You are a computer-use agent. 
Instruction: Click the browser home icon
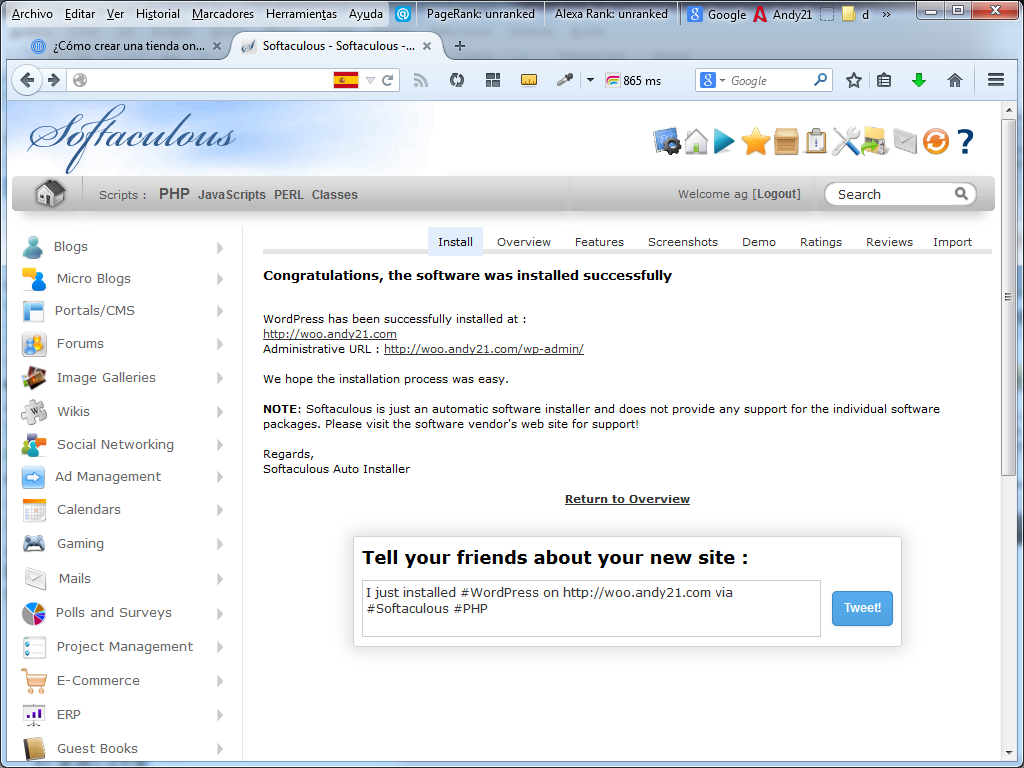coord(955,80)
